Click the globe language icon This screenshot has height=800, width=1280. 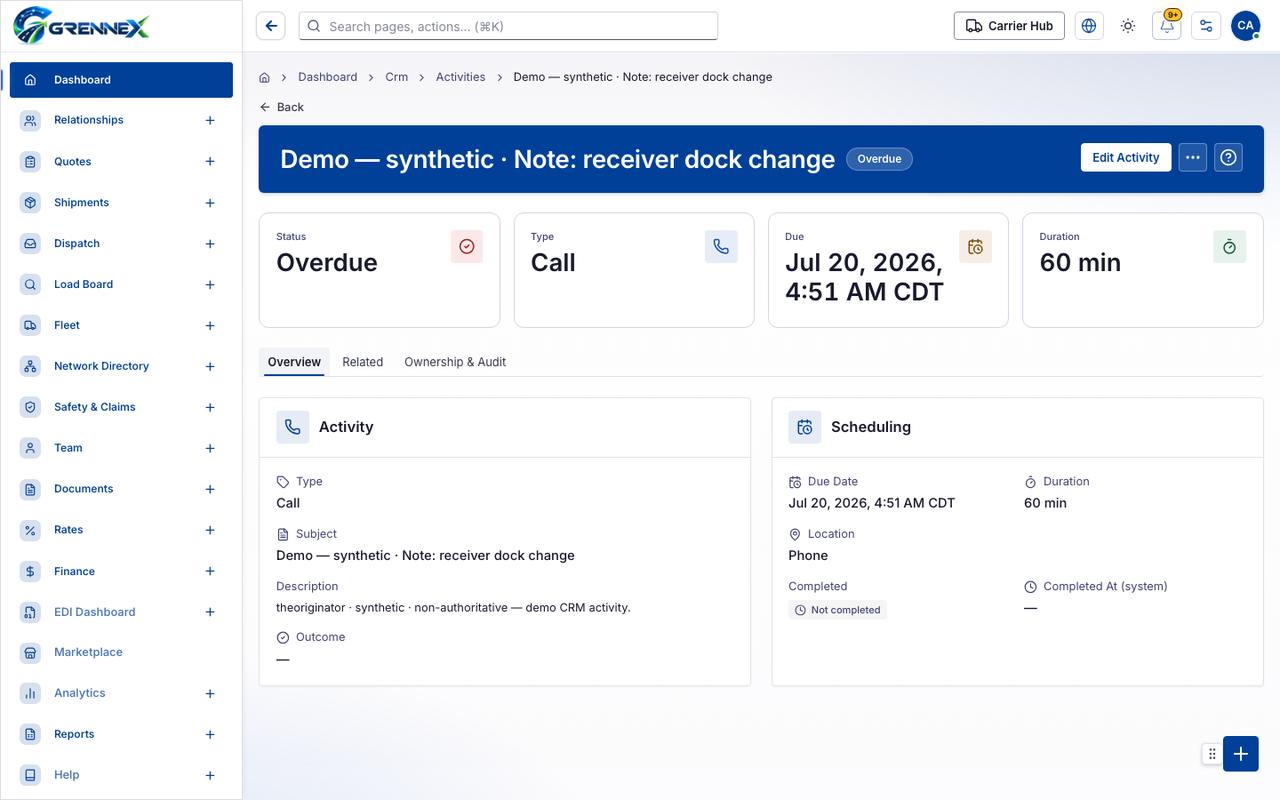click(1089, 26)
